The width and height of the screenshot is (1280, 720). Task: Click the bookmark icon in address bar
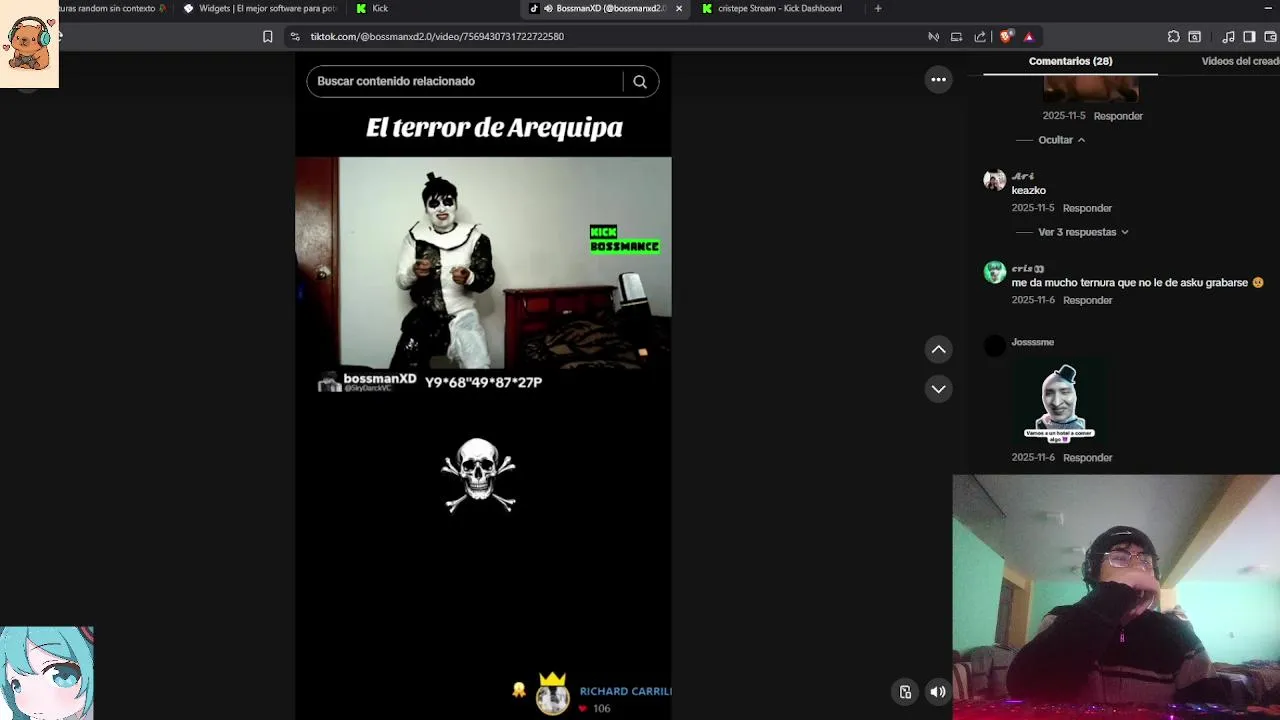pyautogui.click(x=267, y=37)
